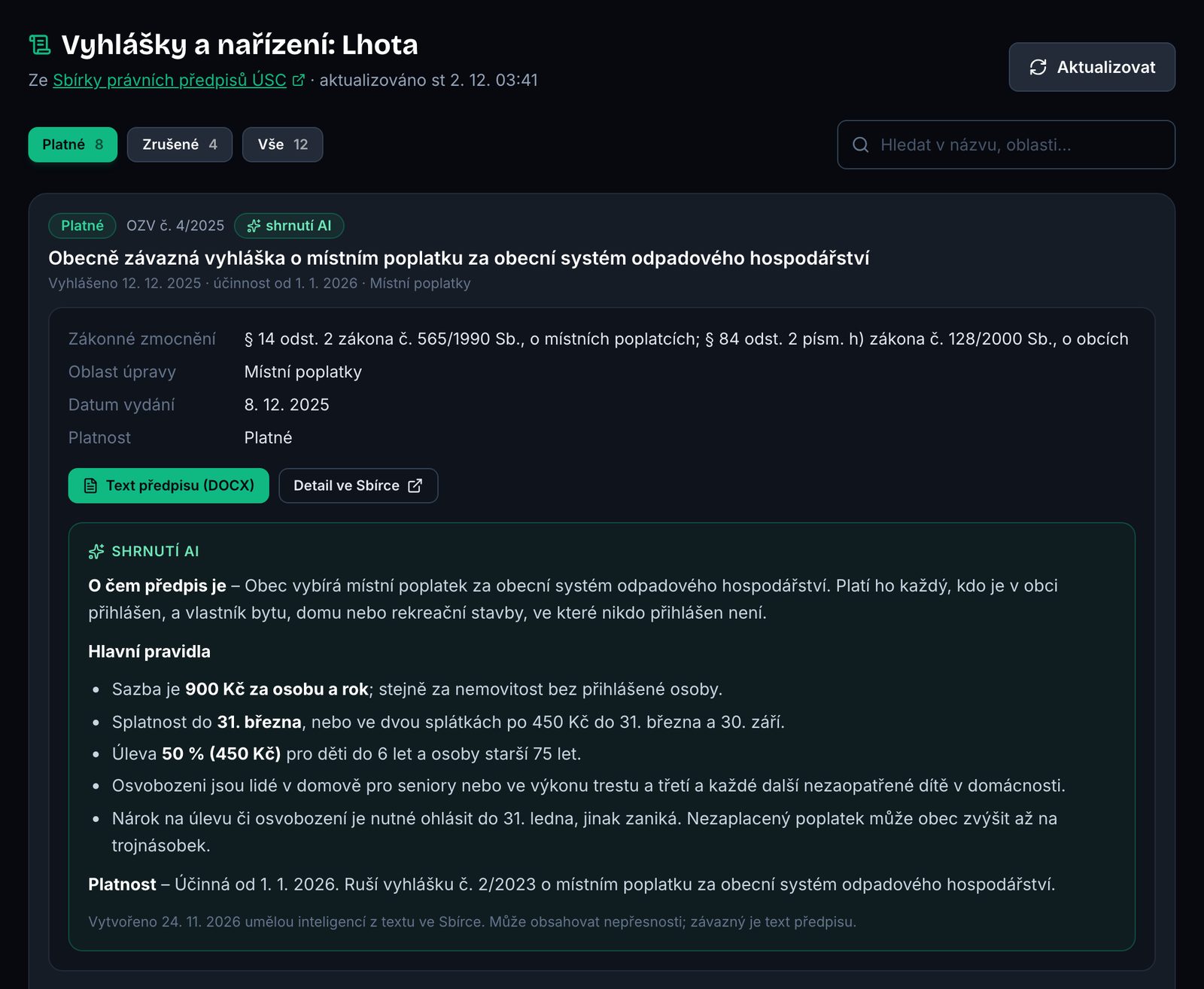Click the Platnost row value Platné
Viewport: 1204px width, 989px height.
pyautogui.click(x=268, y=438)
